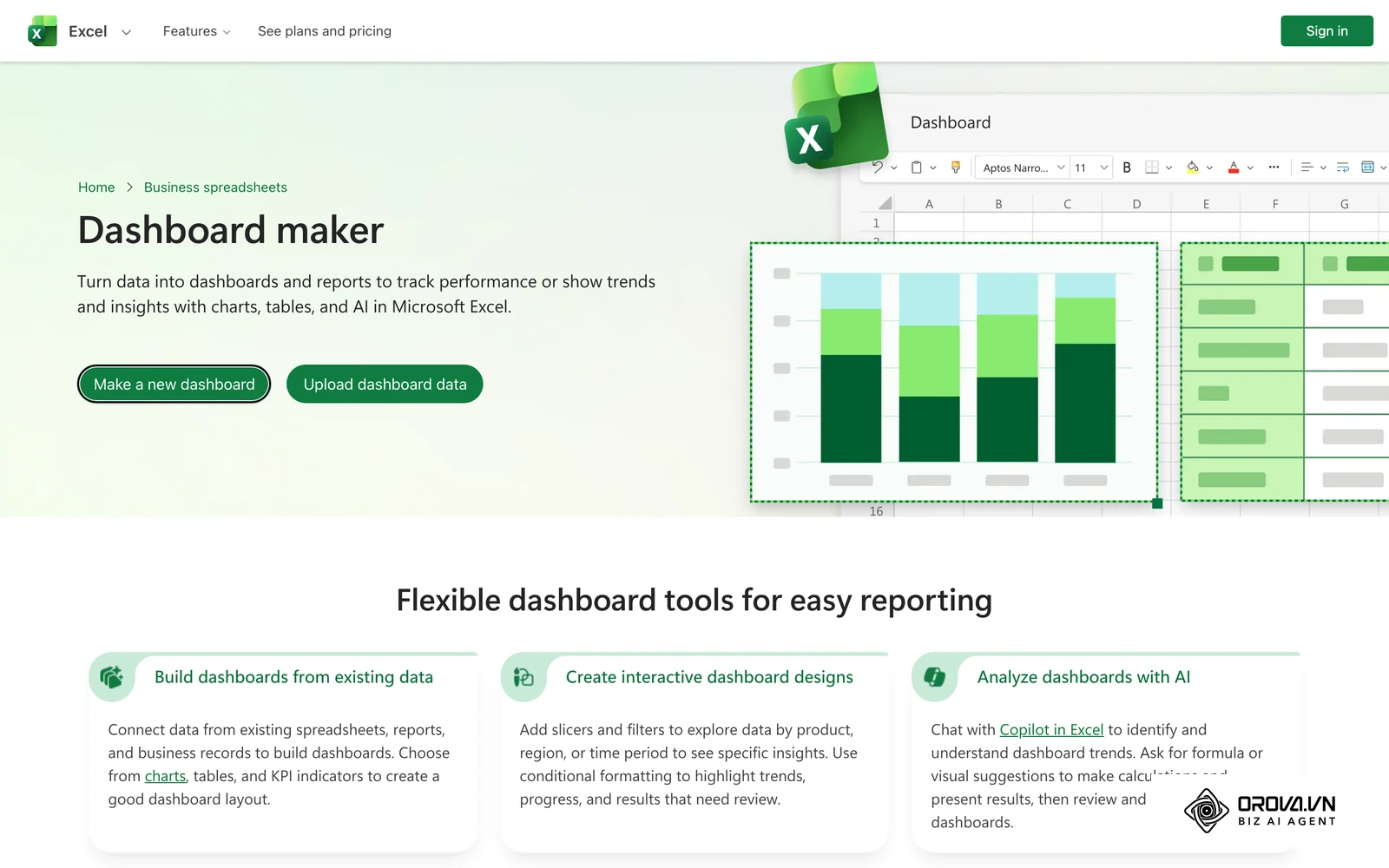Follow the charts link in the first card

[x=165, y=776]
